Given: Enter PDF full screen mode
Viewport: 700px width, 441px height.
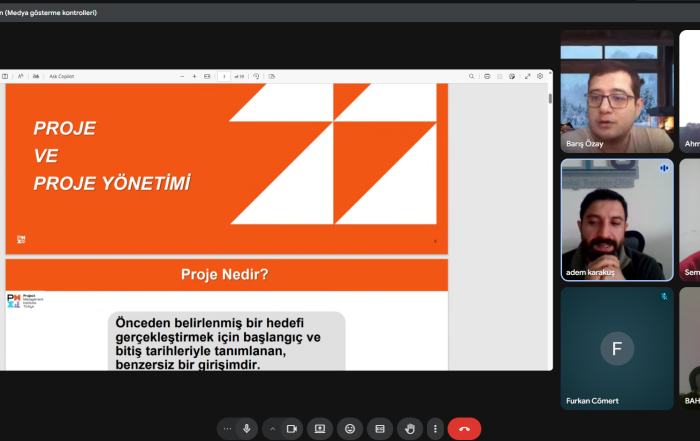Looking at the screenshot, I should [527, 76].
